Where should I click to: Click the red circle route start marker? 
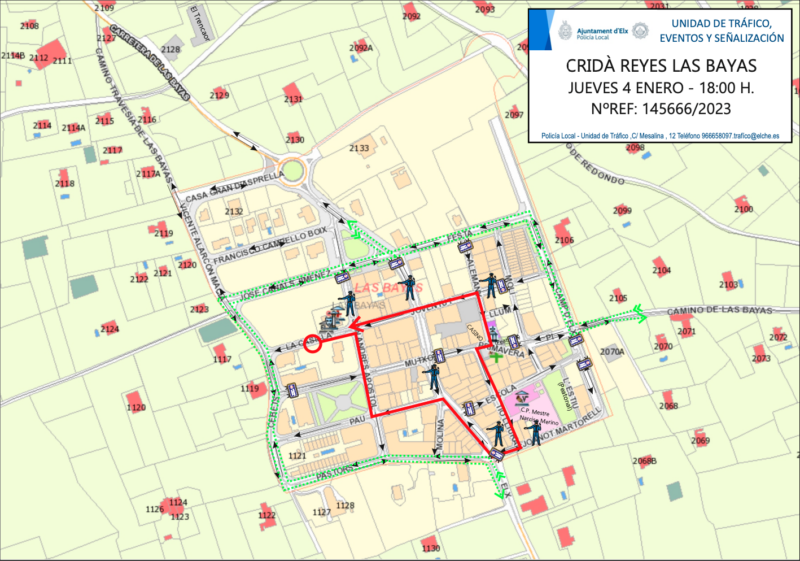click(x=311, y=344)
